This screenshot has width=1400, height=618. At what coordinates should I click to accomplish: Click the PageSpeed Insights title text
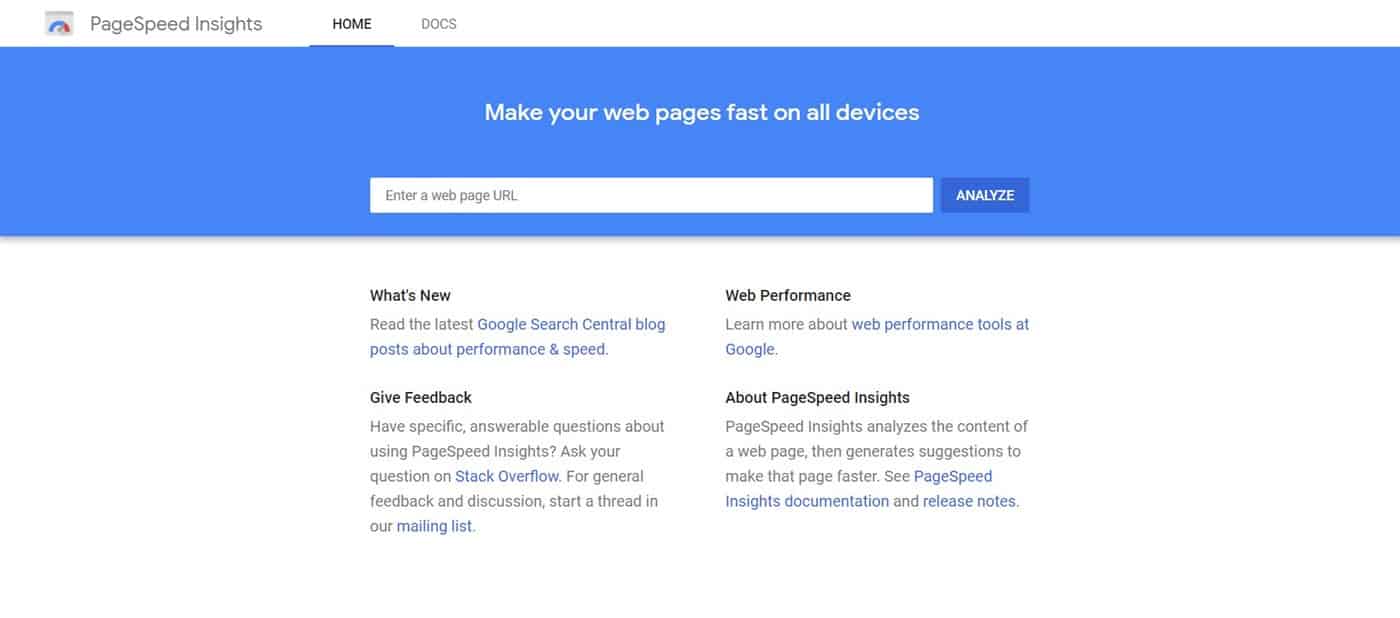point(175,22)
